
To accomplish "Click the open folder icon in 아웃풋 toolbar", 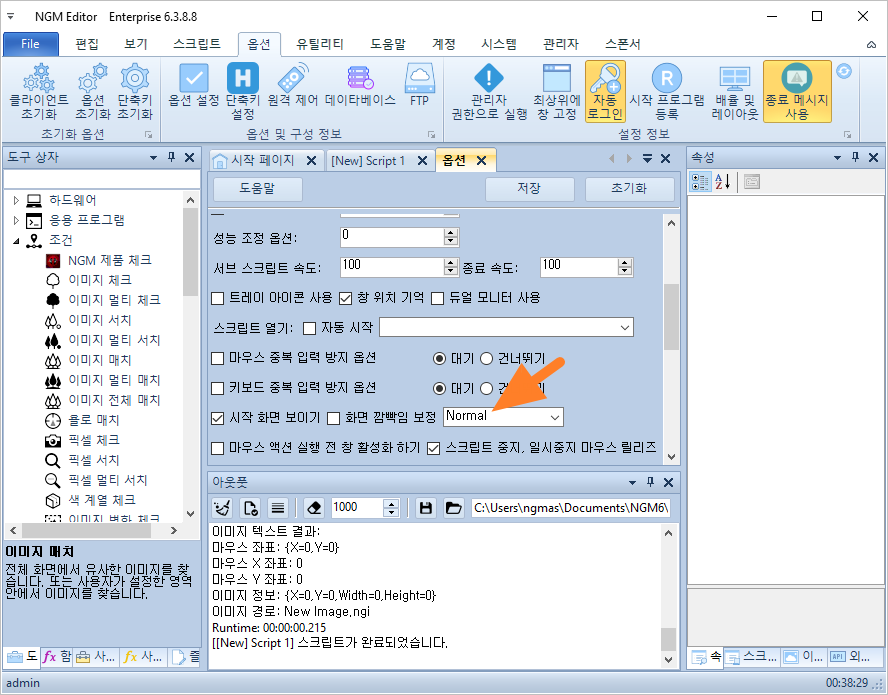I will (x=454, y=508).
